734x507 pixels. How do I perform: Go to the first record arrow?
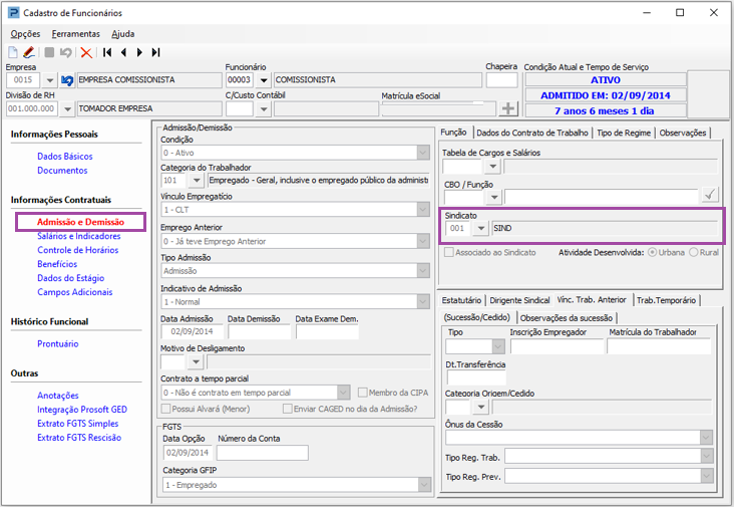coord(107,52)
